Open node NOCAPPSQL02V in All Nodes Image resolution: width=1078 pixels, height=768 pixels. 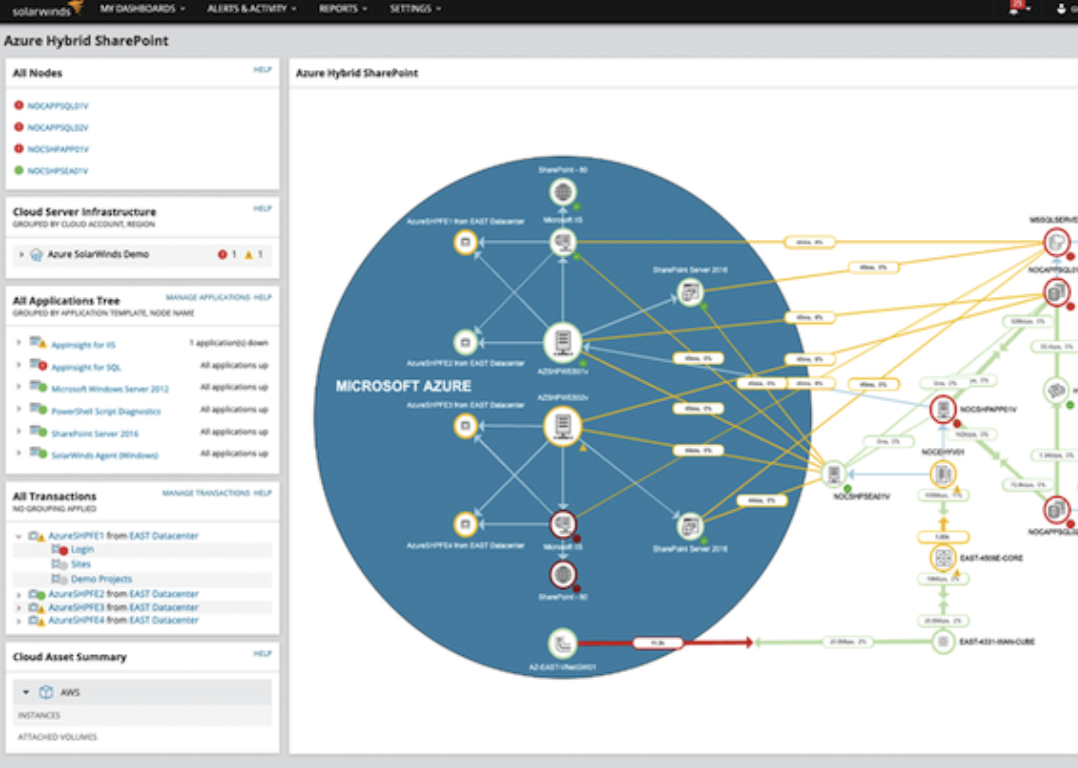tap(58, 127)
